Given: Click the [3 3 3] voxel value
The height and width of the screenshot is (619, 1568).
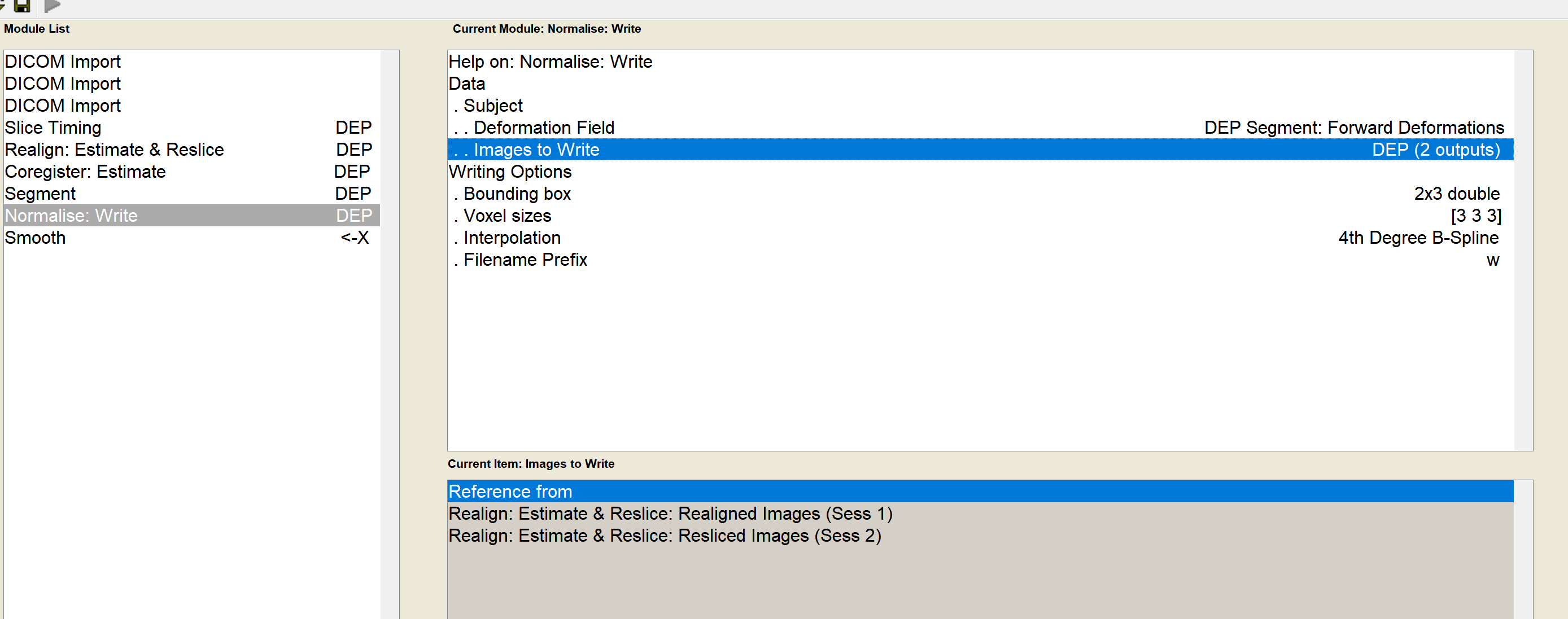Looking at the screenshot, I should click(x=1476, y=215).
